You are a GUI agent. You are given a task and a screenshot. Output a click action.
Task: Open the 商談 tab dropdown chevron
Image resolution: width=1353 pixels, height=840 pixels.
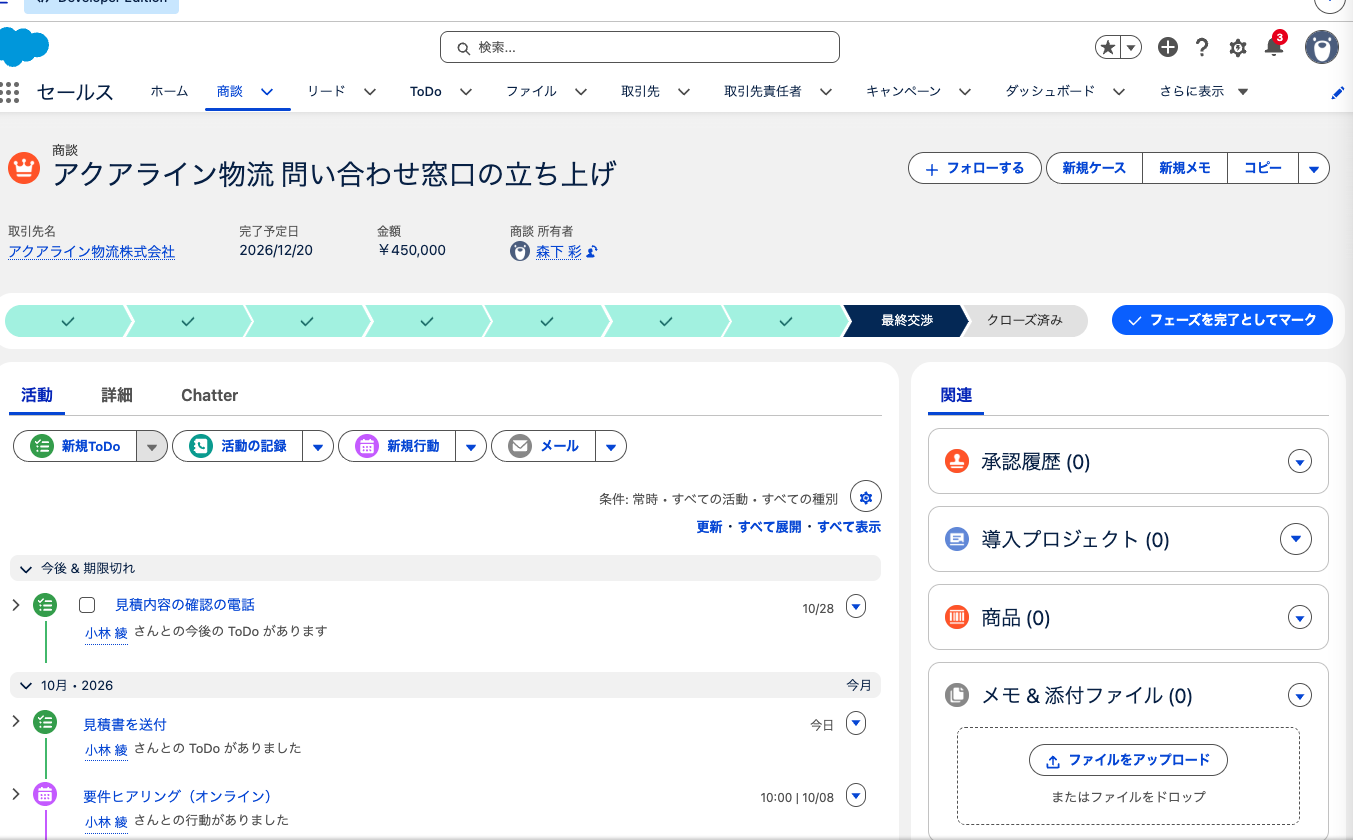point(267,91)
